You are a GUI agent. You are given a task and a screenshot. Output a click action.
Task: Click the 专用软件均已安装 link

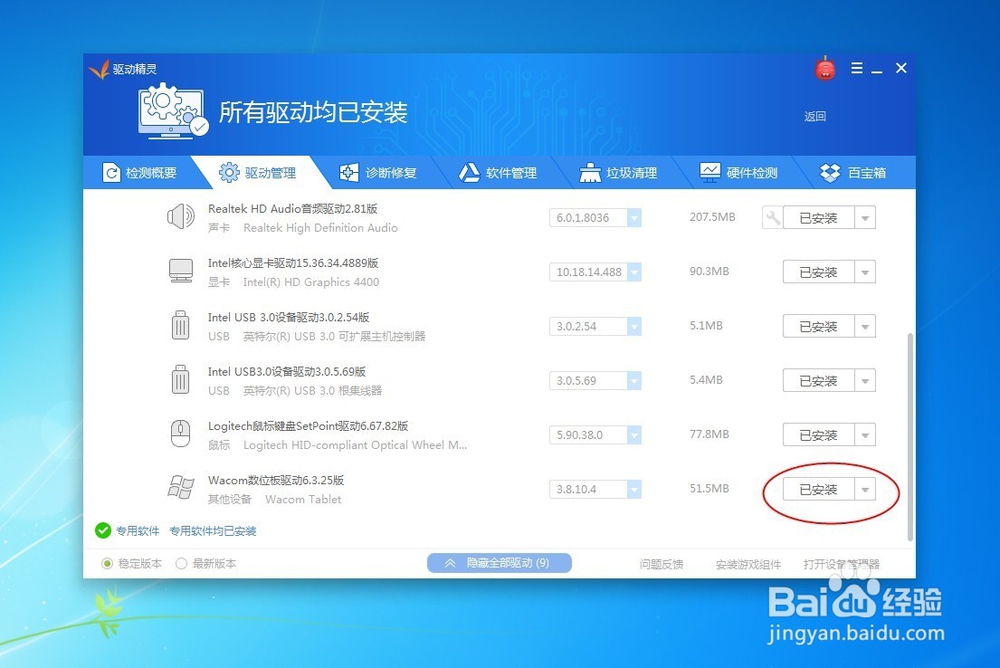point(213,531)
